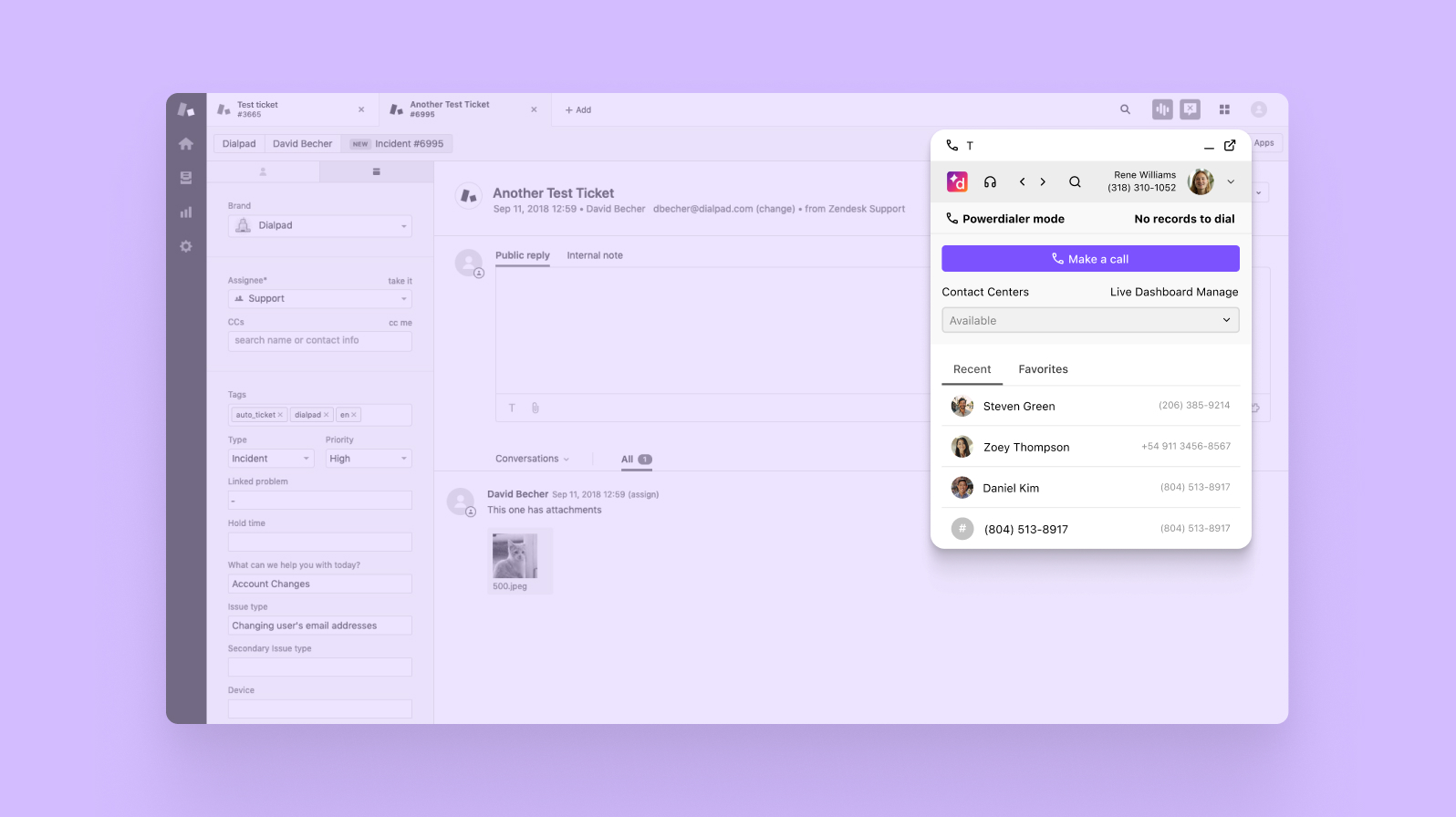Search contacts in Dialpad widget
Image resolution: width=1456 pixels, height=817 pixels.
tap(1075, 181)
